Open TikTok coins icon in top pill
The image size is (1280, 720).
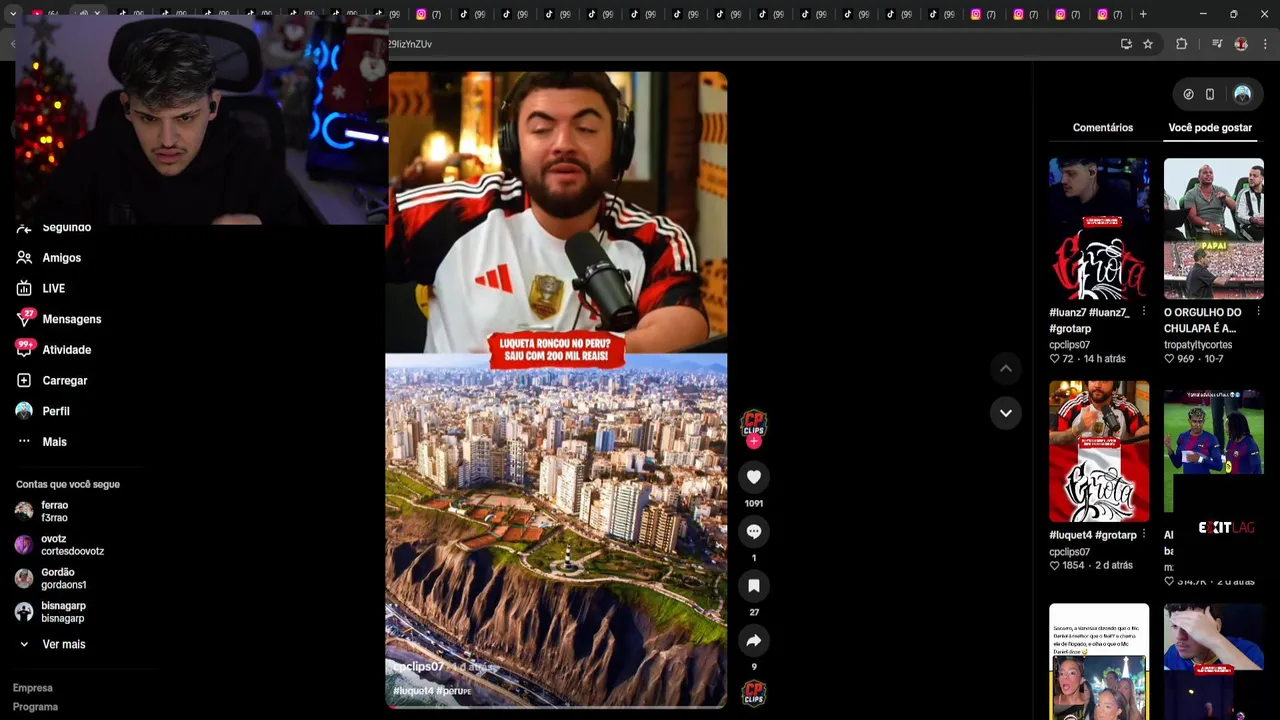click(1188, 94)
